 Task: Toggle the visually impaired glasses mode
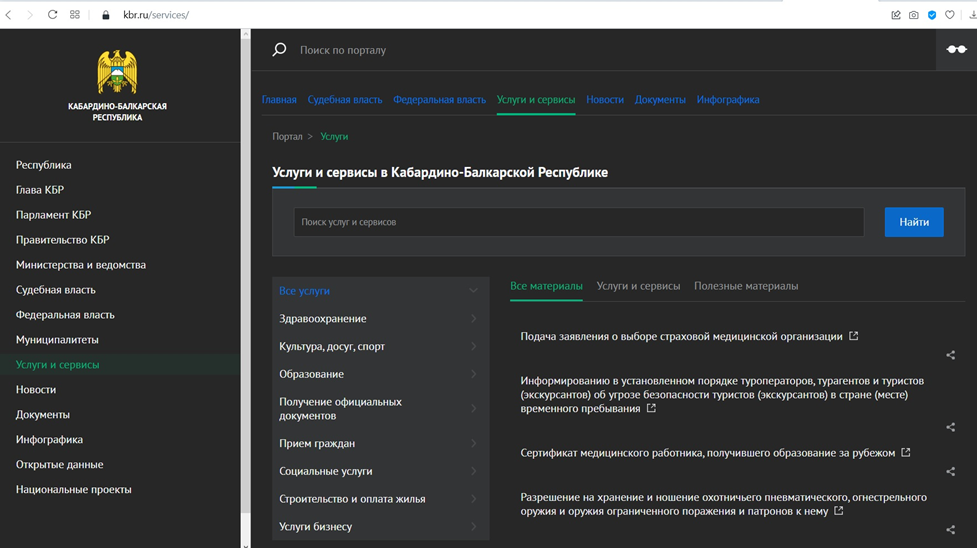tap(956, 49)
